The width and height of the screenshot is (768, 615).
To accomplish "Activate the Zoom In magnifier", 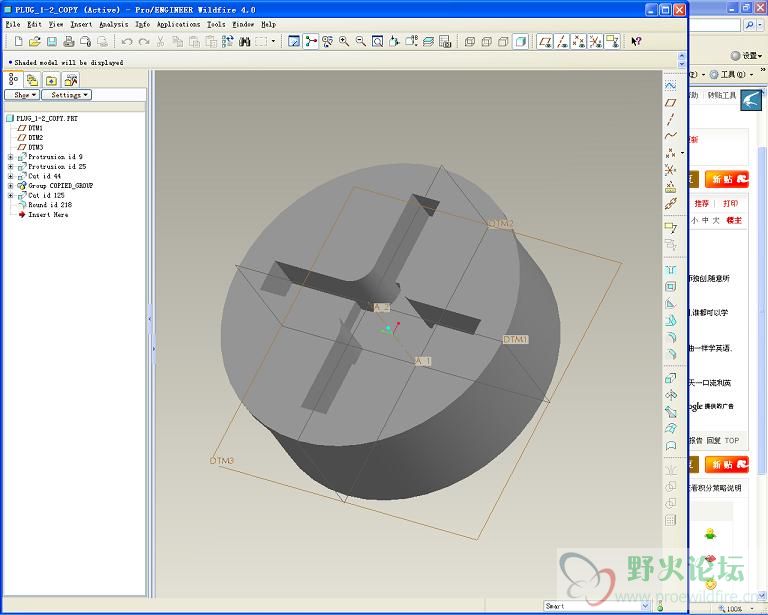I will (x=344, y=42).
